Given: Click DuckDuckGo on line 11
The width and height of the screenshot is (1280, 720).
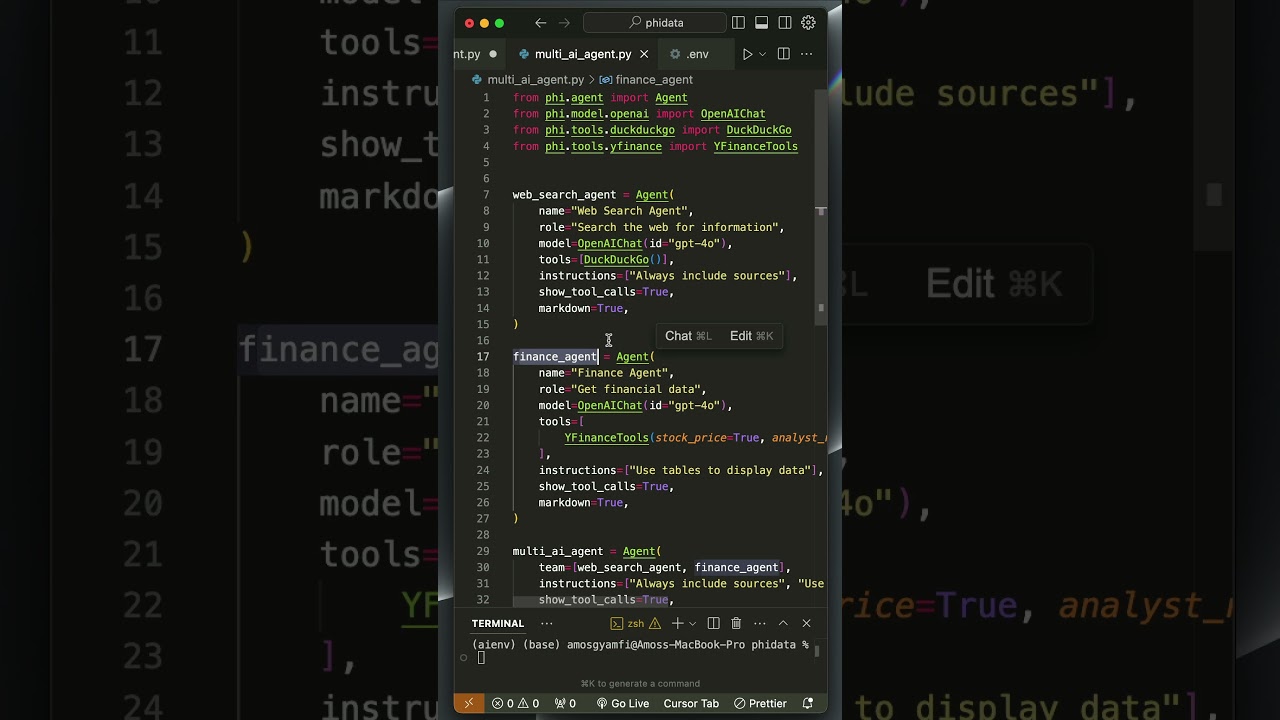Looking at the screenshot, I should click(x=616, y=260).
